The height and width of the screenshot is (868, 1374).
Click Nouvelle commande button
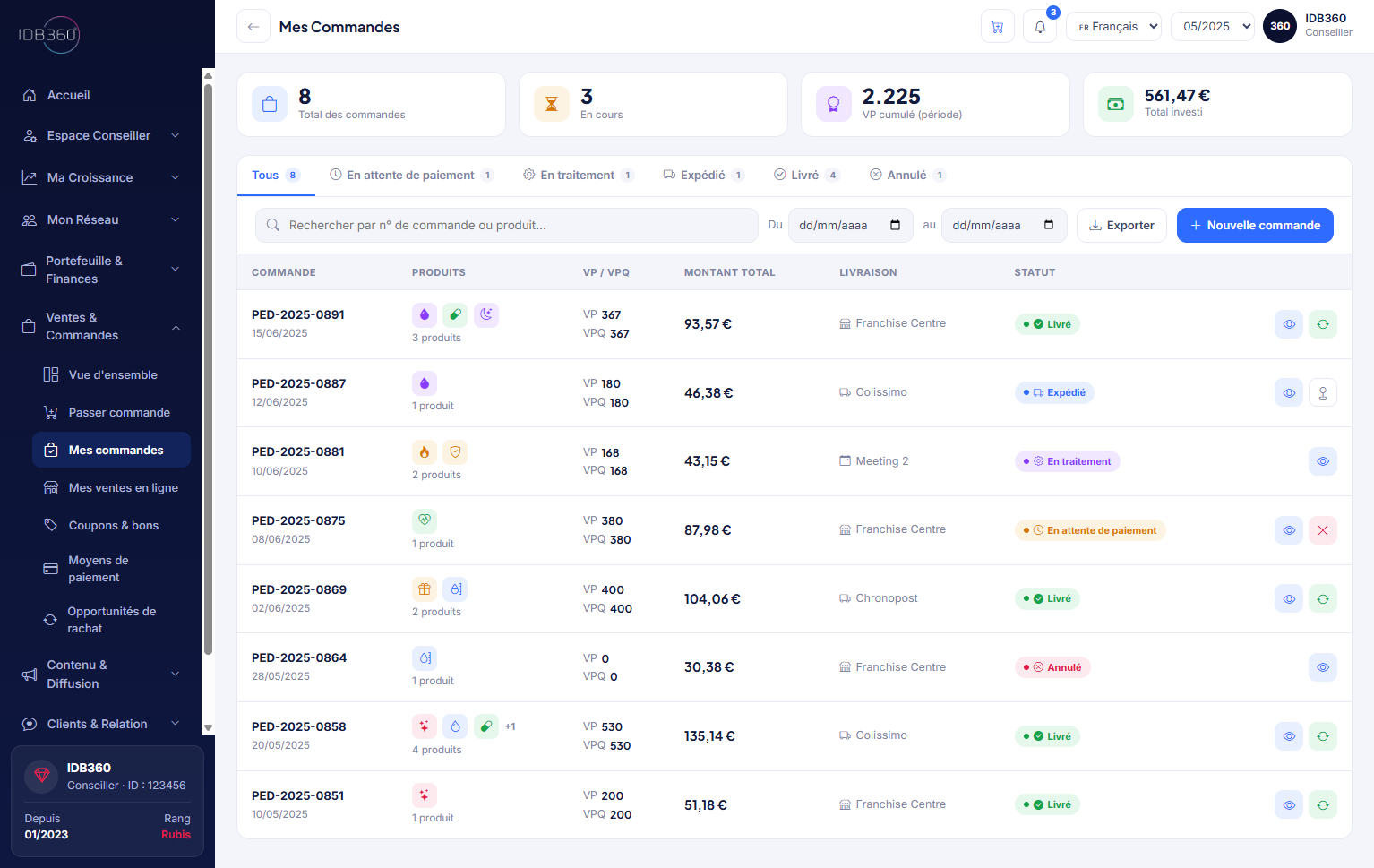pos(1255,226)
